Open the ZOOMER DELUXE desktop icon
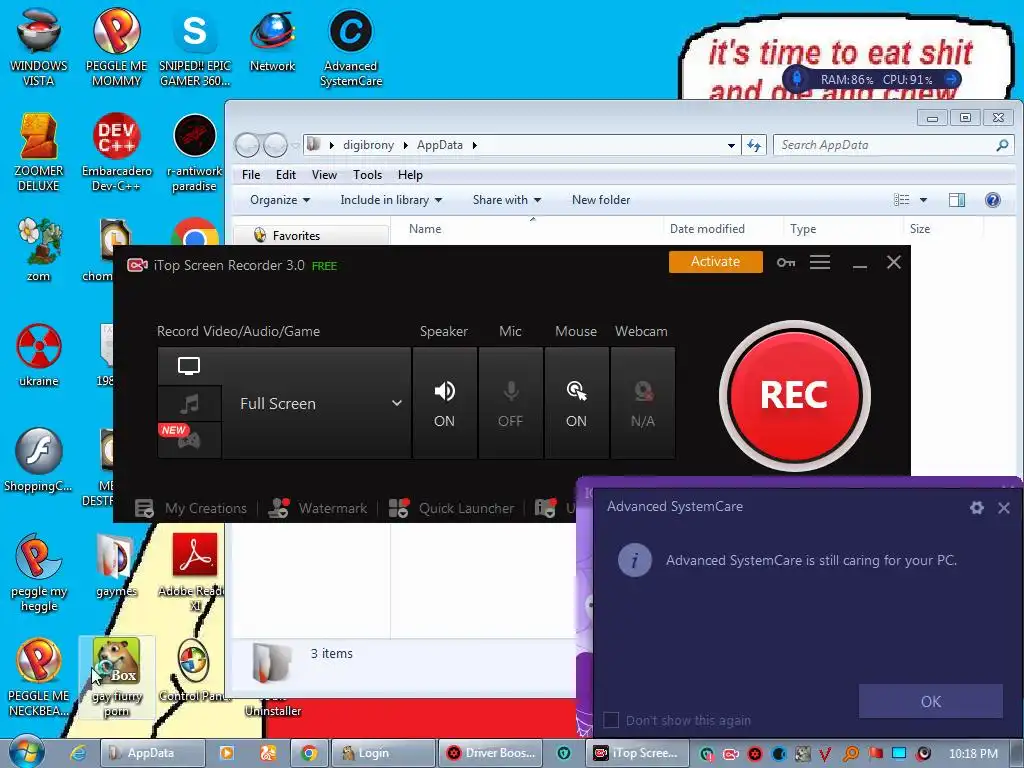The image size is (1024, 768). point(39,152)
